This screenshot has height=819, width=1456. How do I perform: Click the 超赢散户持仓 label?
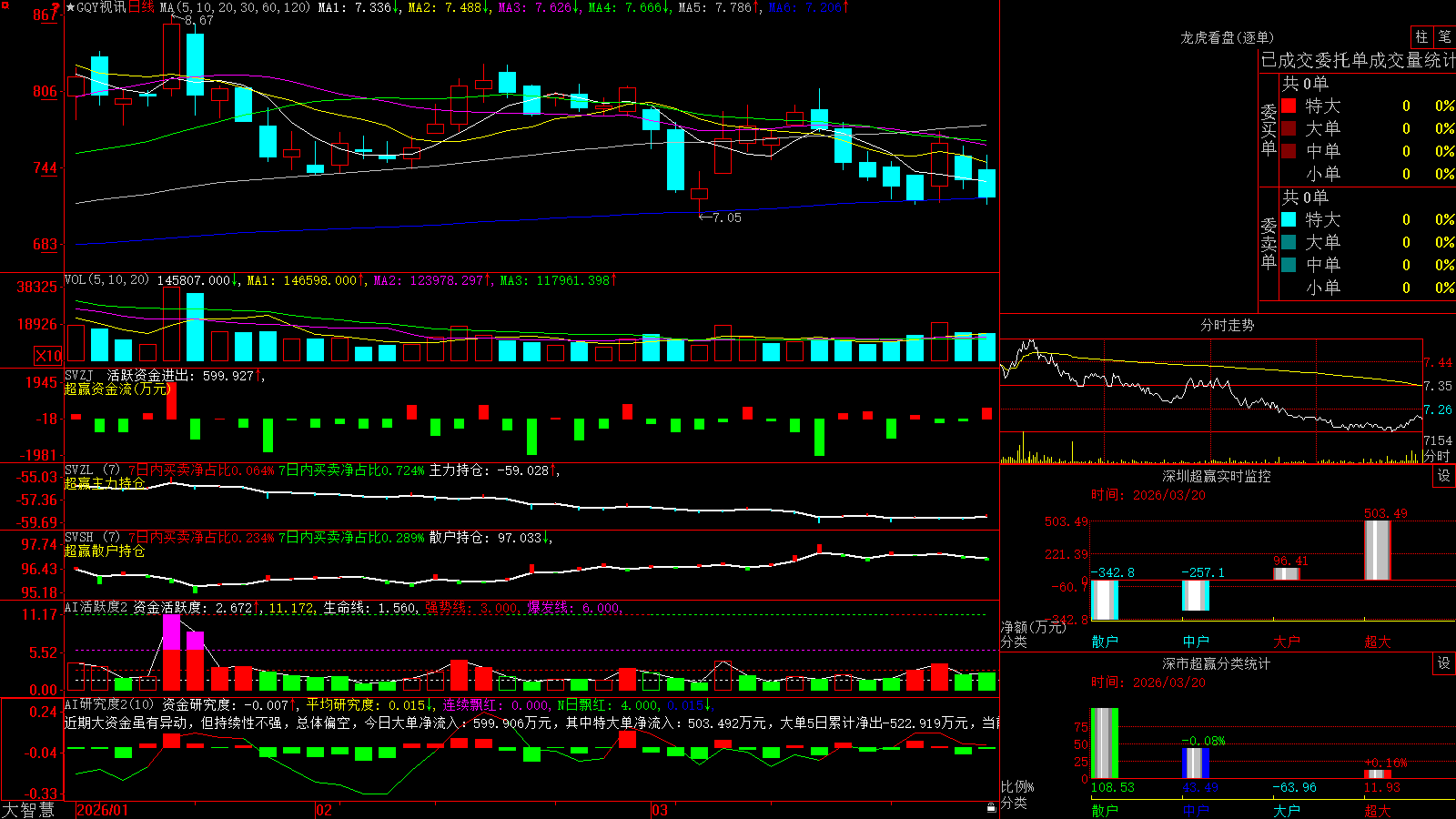[105, 551]
